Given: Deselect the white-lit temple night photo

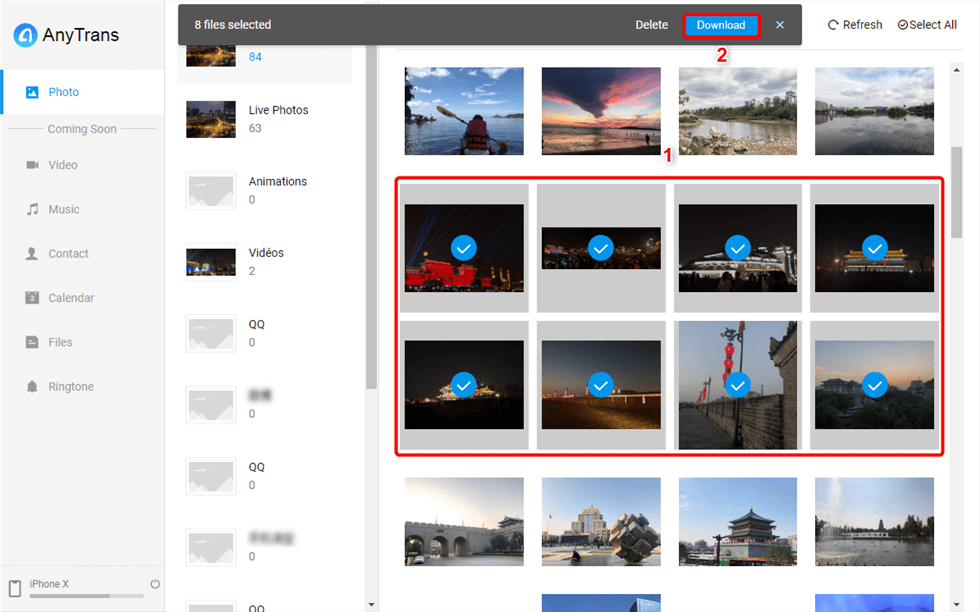Looking at the screenshot, I should (738, 248).
